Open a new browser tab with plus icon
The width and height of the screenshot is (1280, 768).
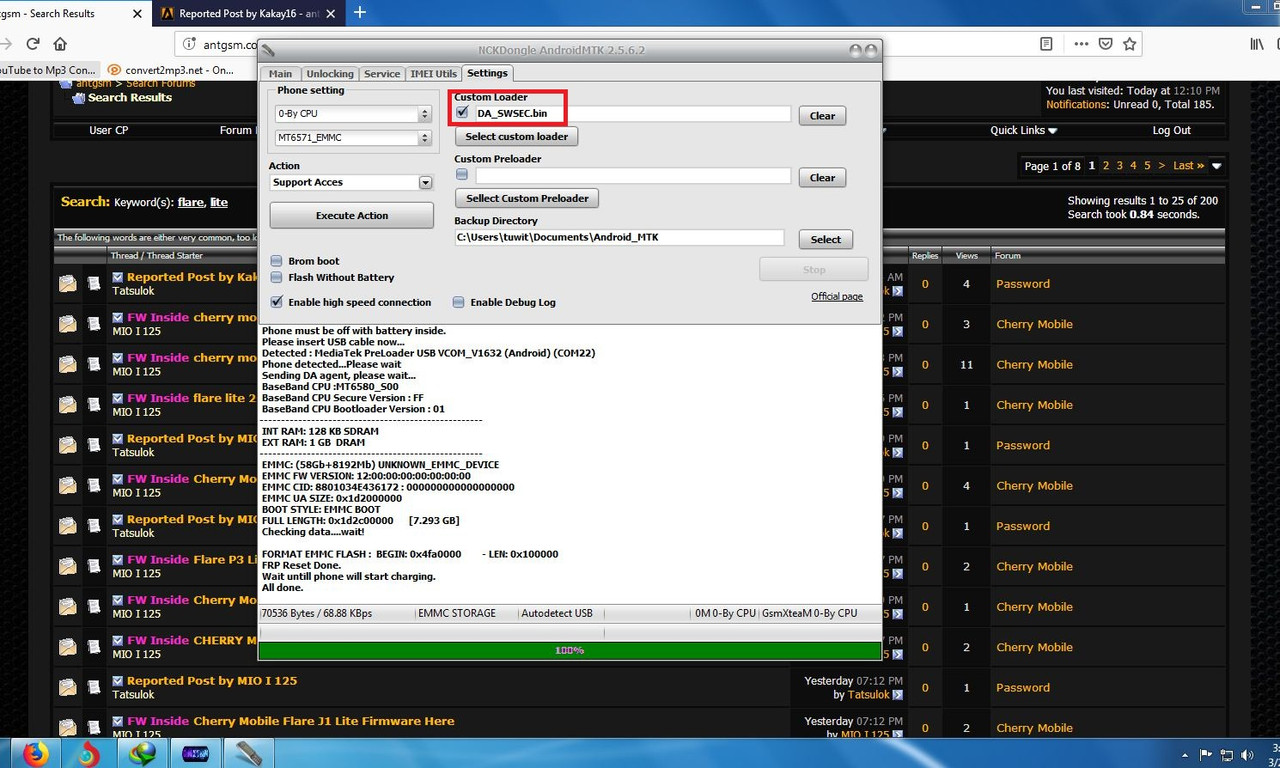pos(360,12)
